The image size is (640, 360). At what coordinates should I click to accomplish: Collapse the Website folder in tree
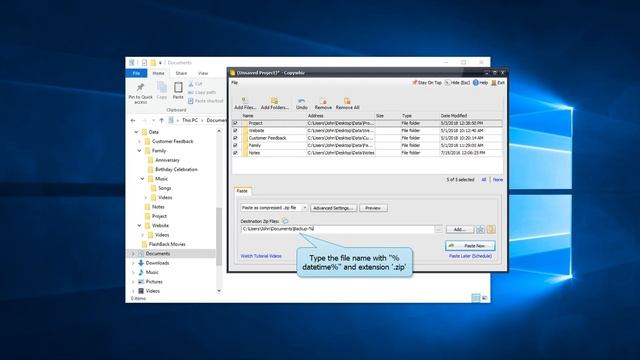pyautogui.click(x=139, y=225)
